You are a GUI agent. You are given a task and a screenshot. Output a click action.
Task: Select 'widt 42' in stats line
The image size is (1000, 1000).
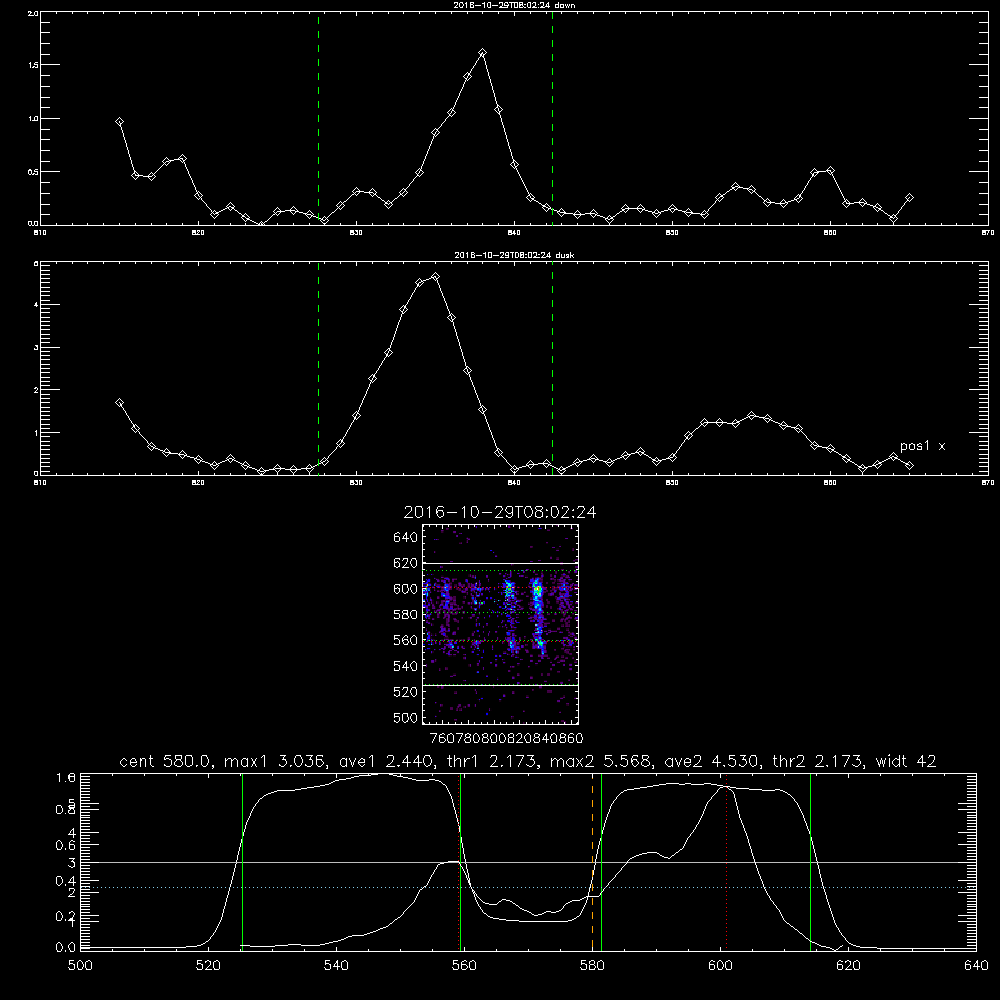[x=906, y=761]
